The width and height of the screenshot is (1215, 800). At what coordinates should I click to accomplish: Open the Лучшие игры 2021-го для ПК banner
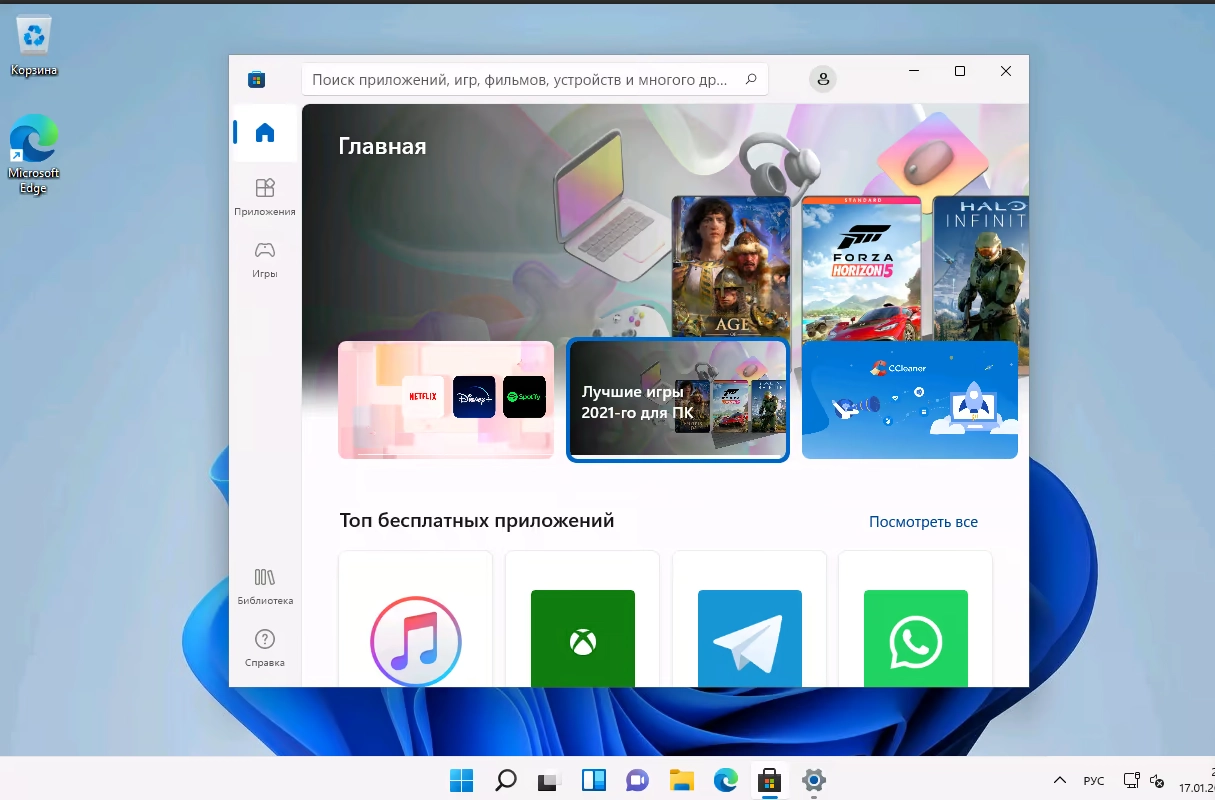[x=678, y=400]
